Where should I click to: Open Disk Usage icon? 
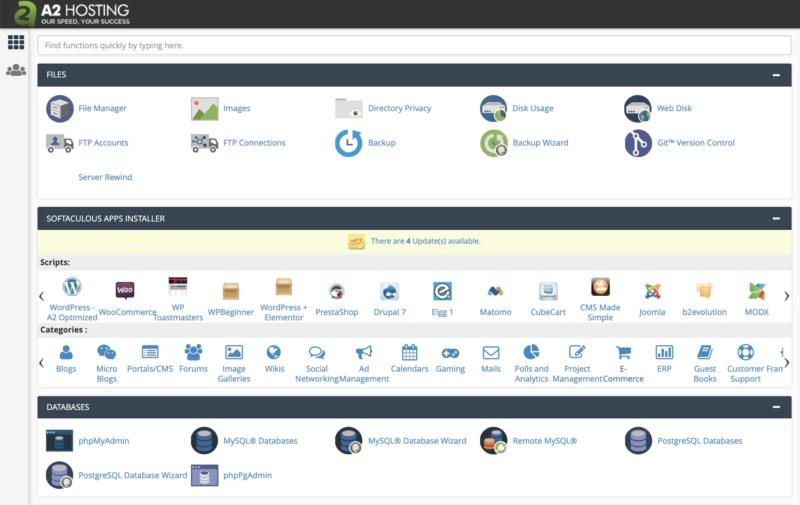[x=493, y=108]
